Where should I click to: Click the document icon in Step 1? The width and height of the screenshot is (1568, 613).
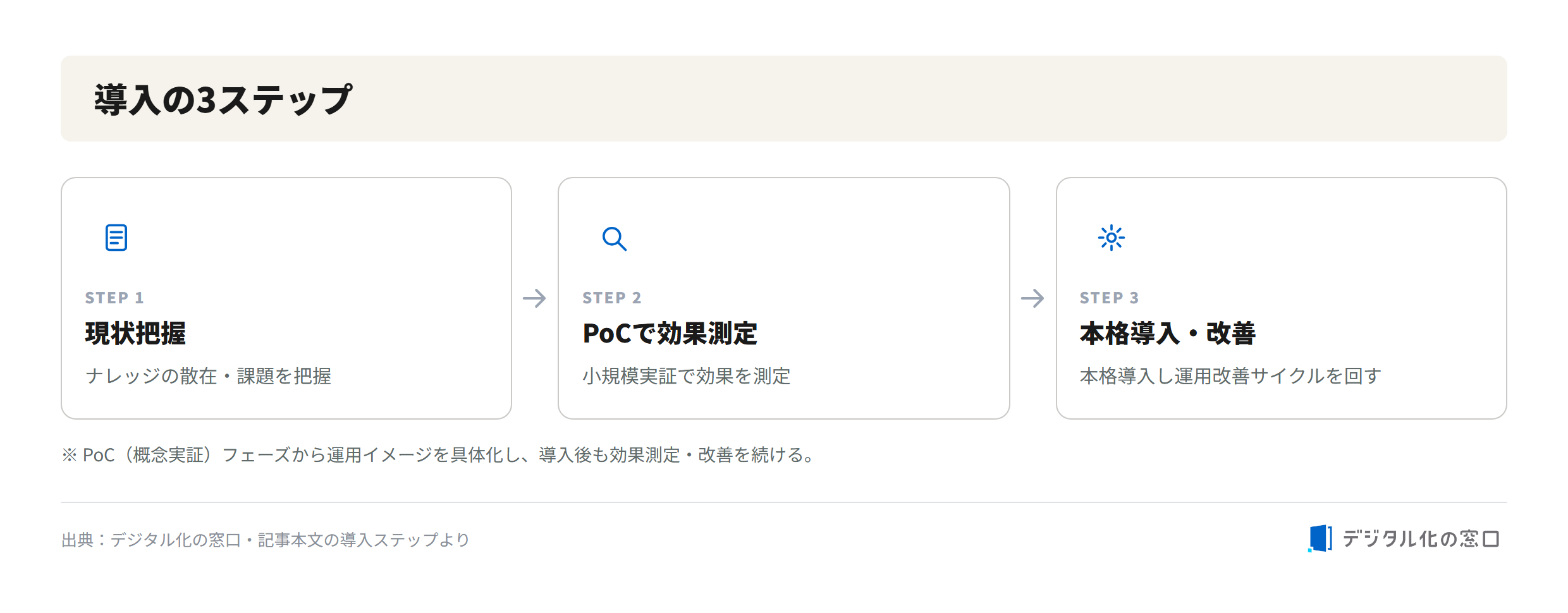point(116,238)
